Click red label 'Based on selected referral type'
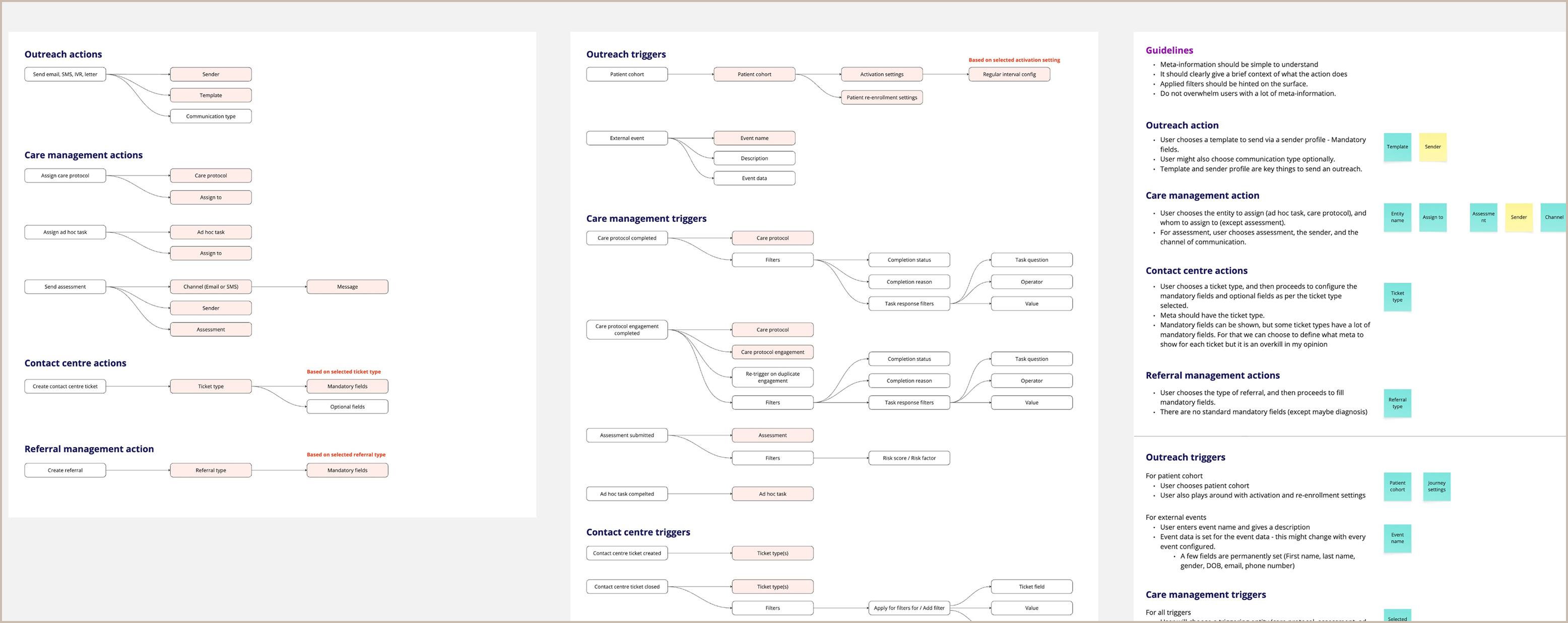 (x=346, y=455)
